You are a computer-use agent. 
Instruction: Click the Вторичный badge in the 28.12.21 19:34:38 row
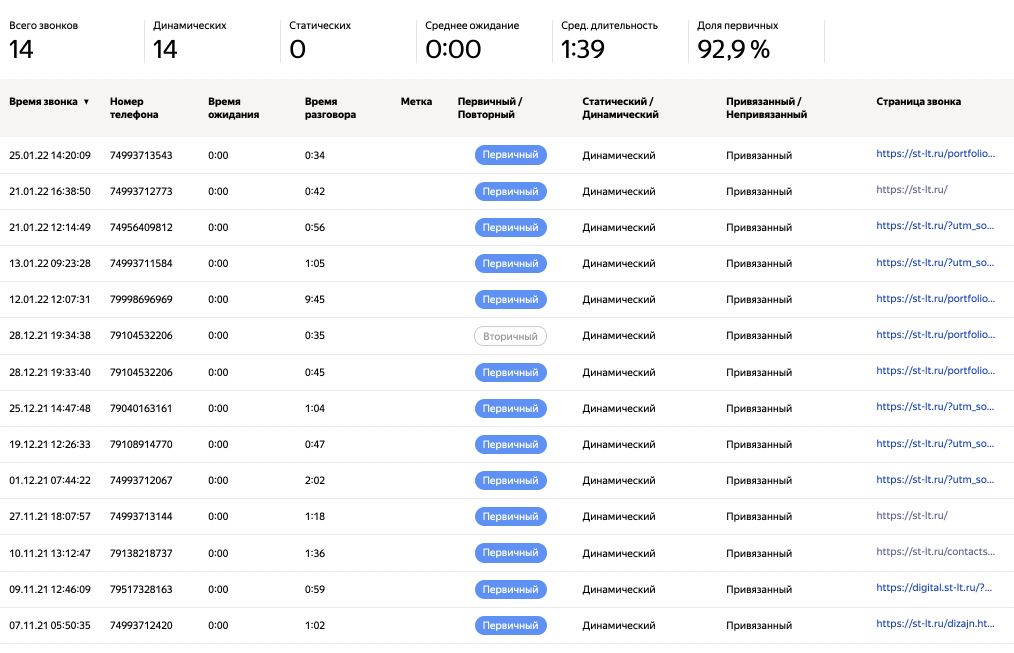click(510, 336)
